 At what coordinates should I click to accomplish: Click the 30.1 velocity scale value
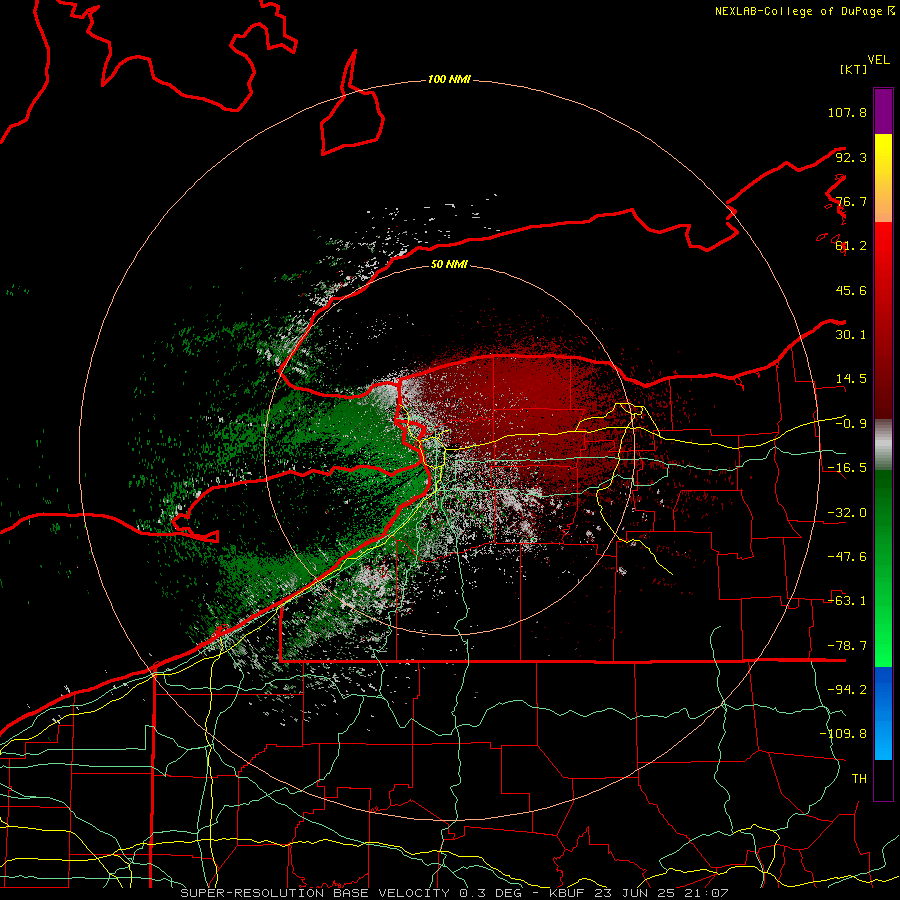tap(851, 335)
